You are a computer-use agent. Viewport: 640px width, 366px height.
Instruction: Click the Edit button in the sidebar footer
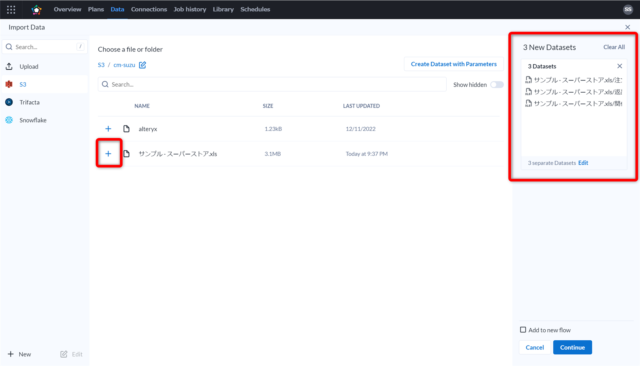(x=71, y=354)
